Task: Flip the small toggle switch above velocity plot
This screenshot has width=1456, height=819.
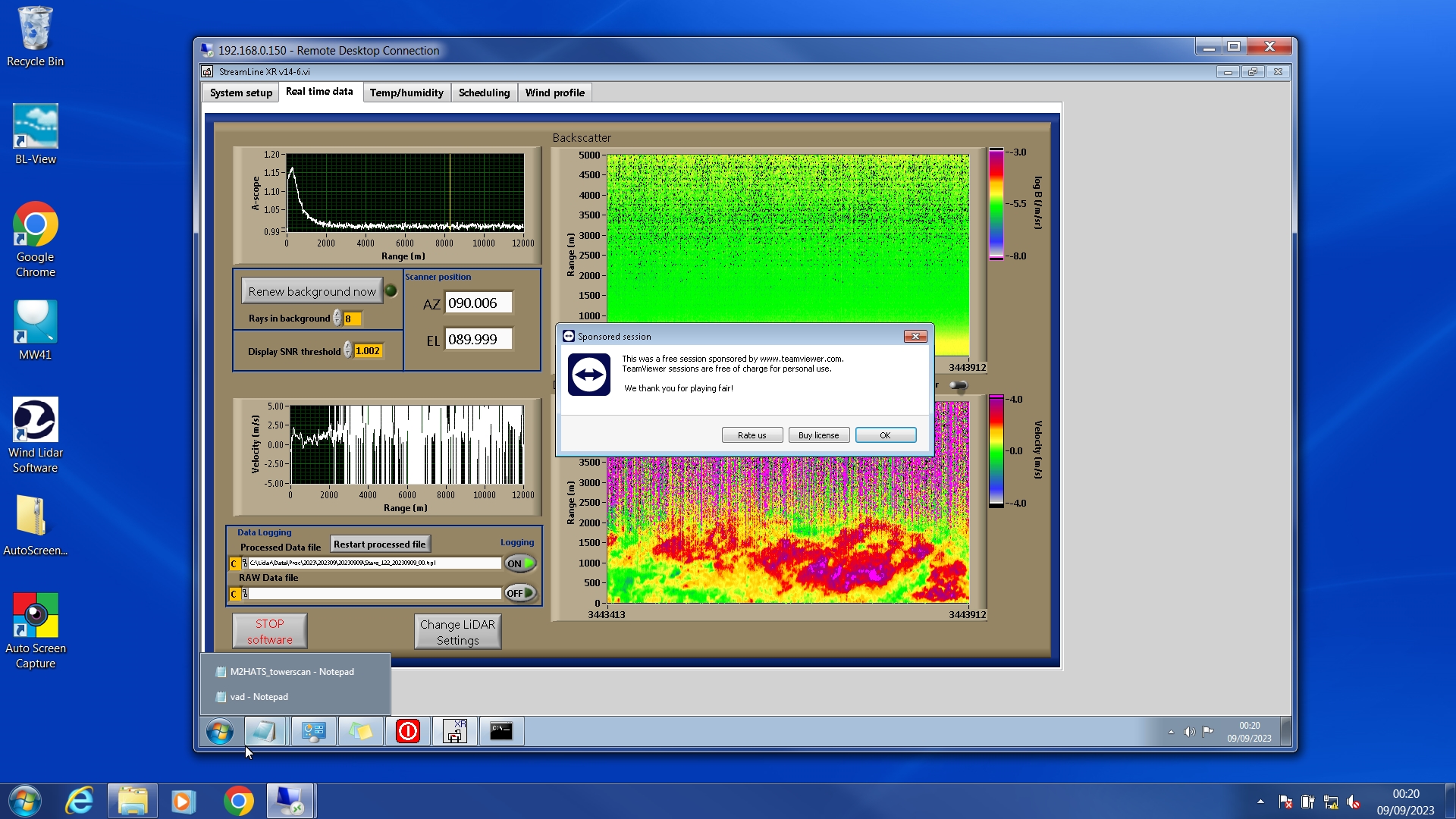Action: [x=959, y=386]
